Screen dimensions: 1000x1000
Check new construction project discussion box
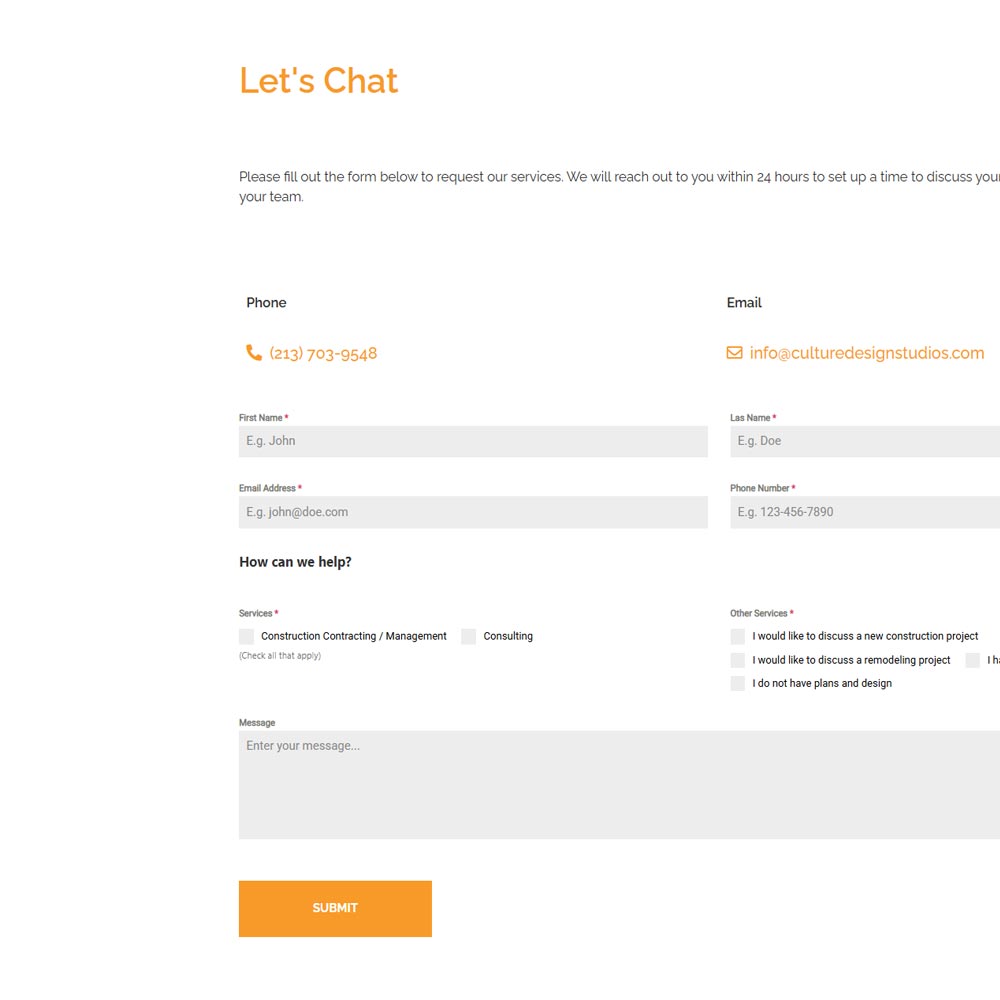pos(738,636)
